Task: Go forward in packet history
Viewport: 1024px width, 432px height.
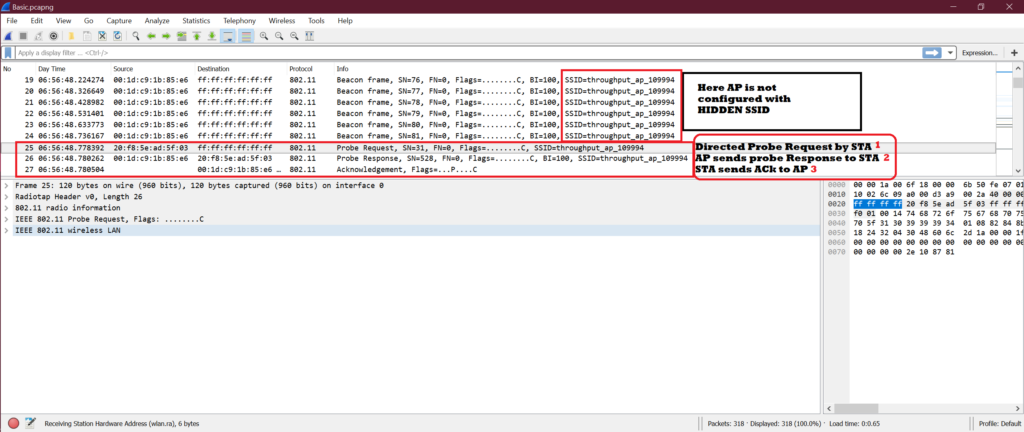Action: (166, 36)
